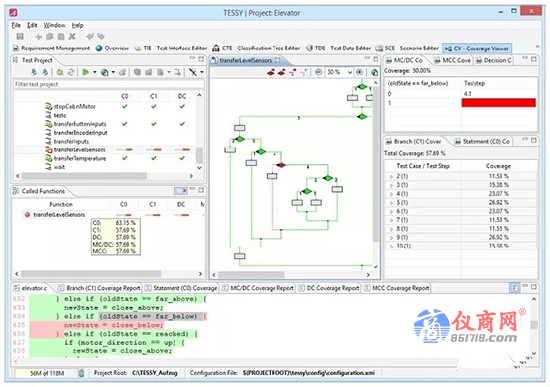The width and height of the screenshot is (550, 387).
Task: Click zoom-out icon in flow chart toolbar
Action: pyautogui.click(x=318, y=72)
